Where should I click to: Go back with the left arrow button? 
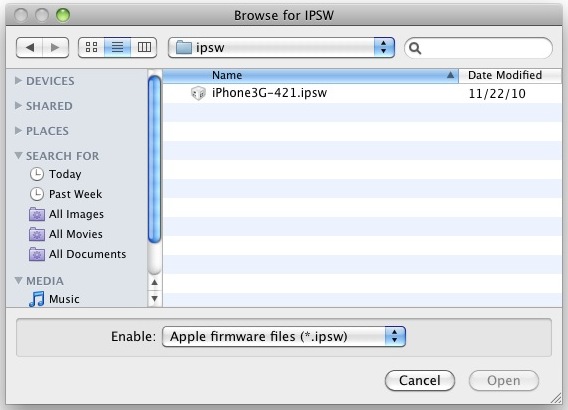tap(29, 47)
